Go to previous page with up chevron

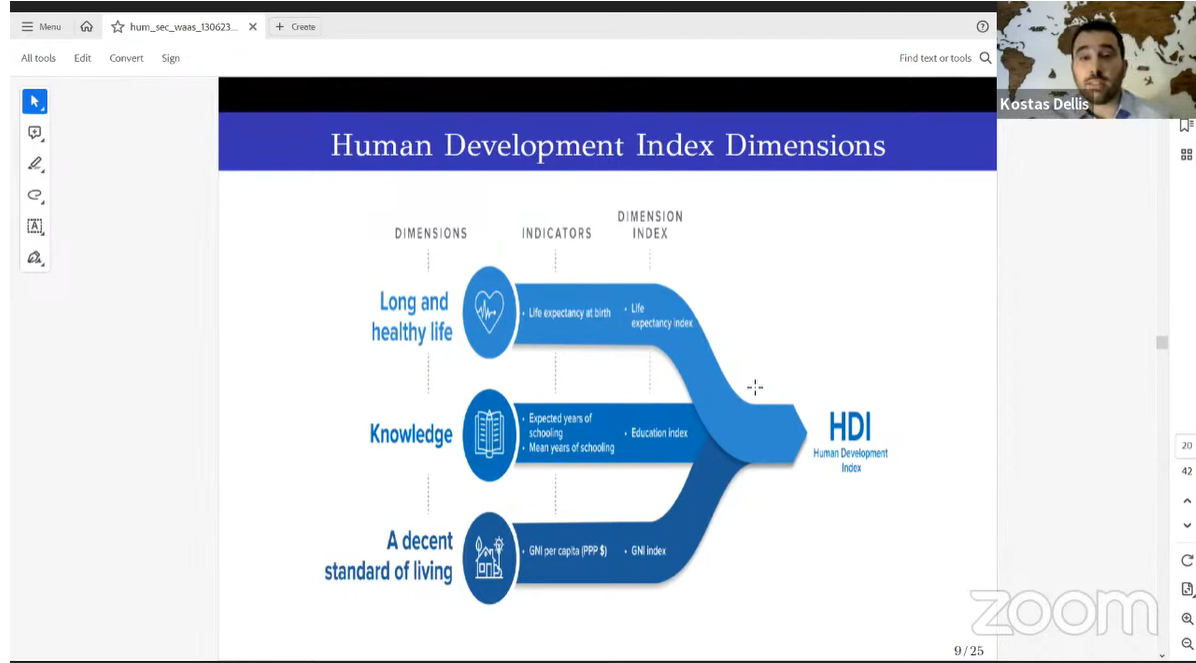(x=1187, y=500)
